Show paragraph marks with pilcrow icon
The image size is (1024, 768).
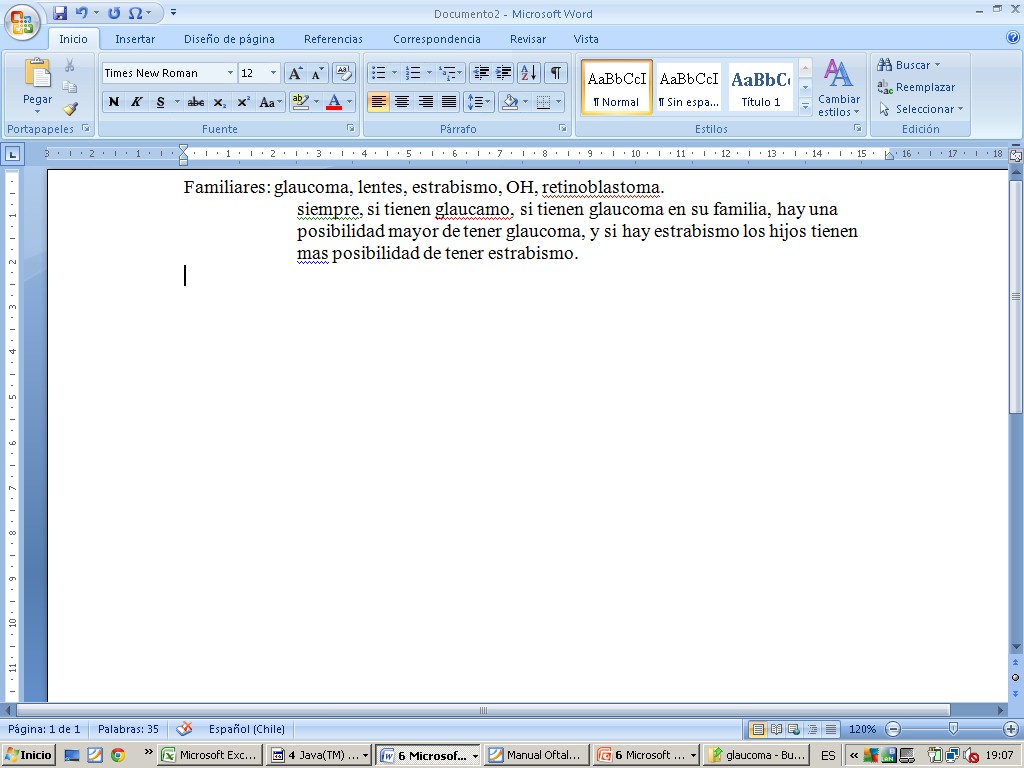click(x=555, y=73)
